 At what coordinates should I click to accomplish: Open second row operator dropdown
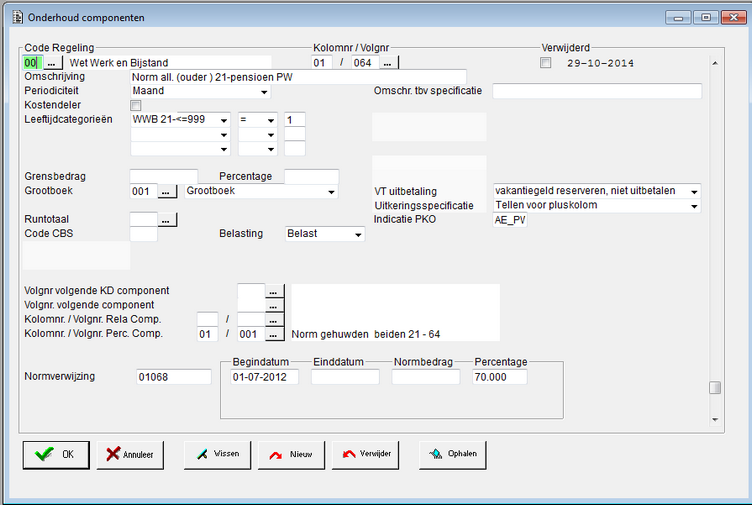pyautogui.click(x=271, y=135)
